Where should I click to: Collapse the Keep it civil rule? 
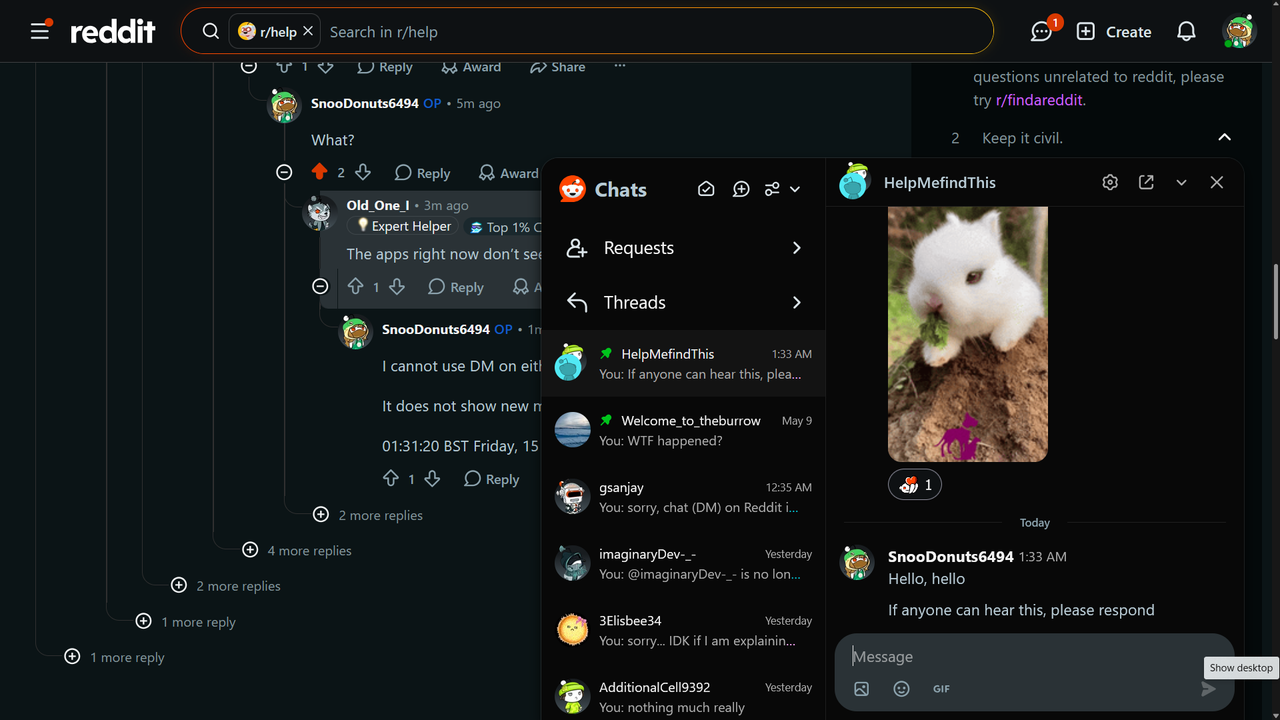click(1224, 137)
